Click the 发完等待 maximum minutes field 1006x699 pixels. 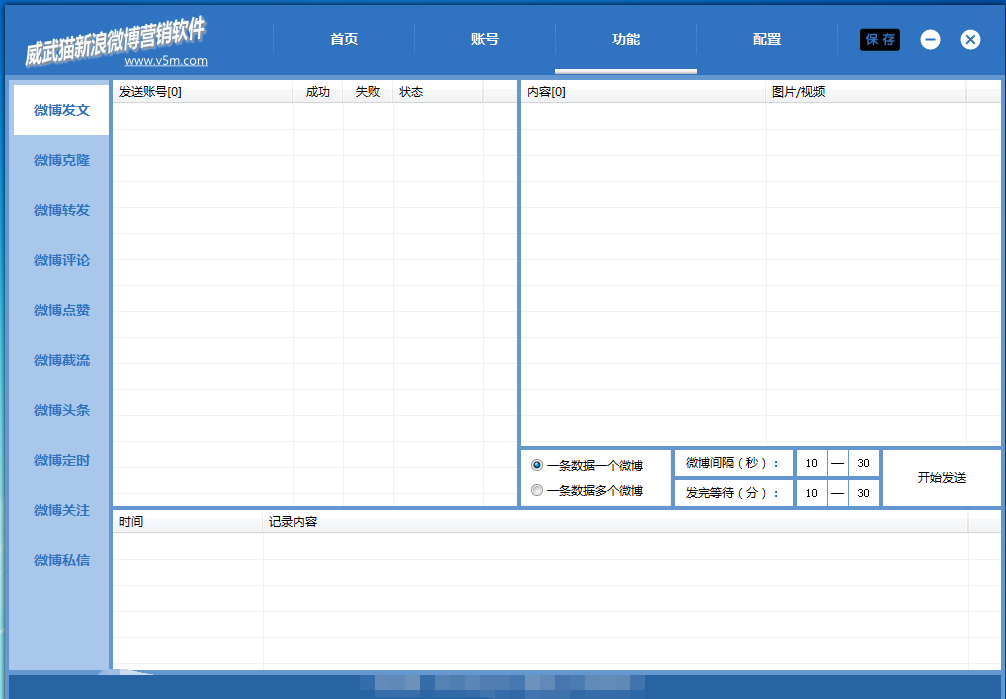tap(863, 493)
